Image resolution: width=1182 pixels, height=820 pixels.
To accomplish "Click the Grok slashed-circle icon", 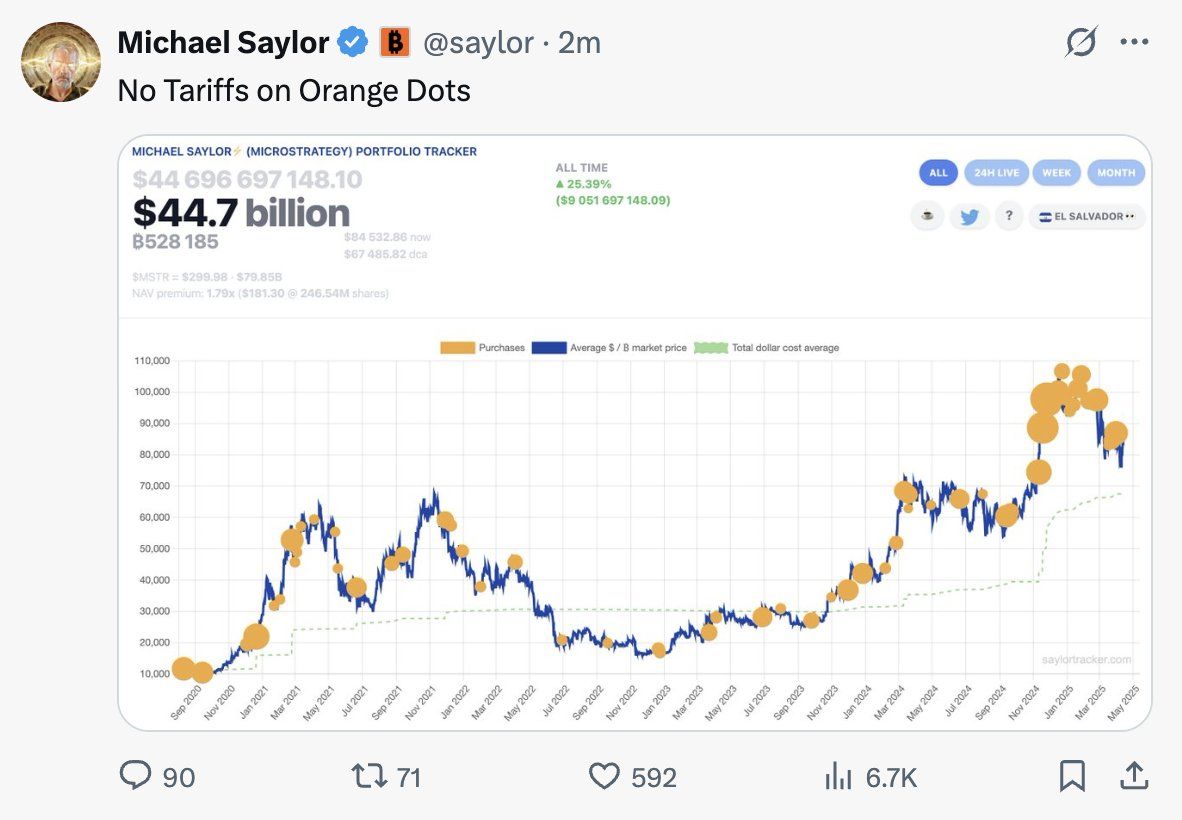I will coord(1081,42).
